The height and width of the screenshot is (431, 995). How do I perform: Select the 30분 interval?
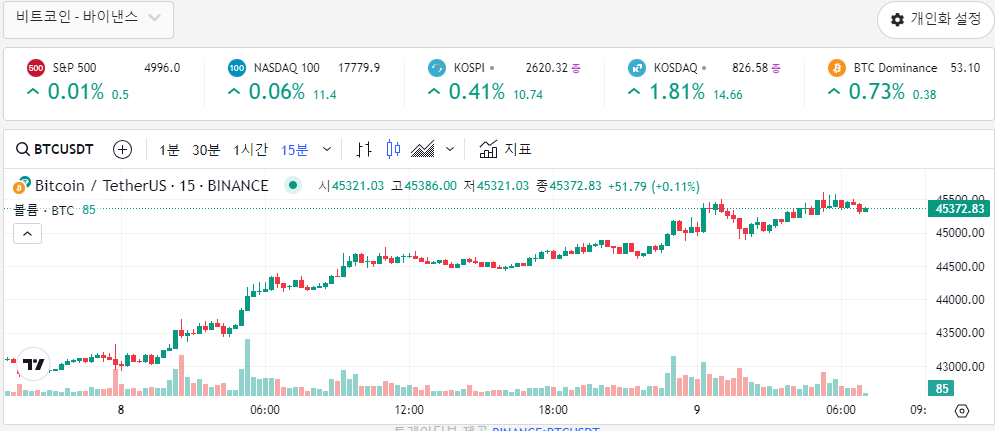tap(206, 150)
